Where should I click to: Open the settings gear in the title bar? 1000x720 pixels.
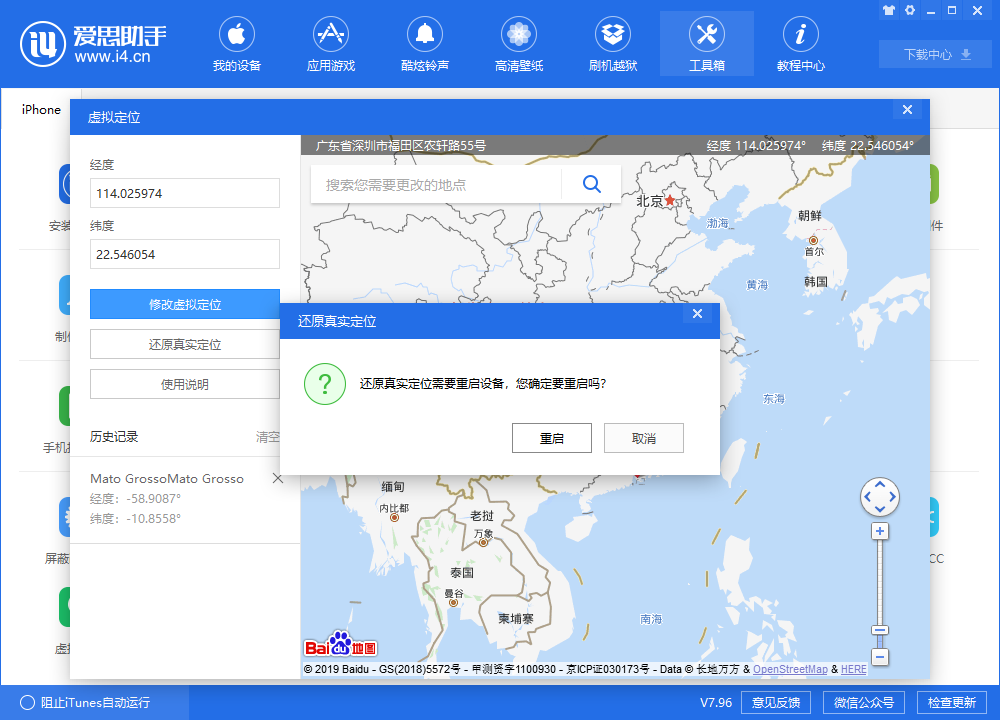point(909,9)
